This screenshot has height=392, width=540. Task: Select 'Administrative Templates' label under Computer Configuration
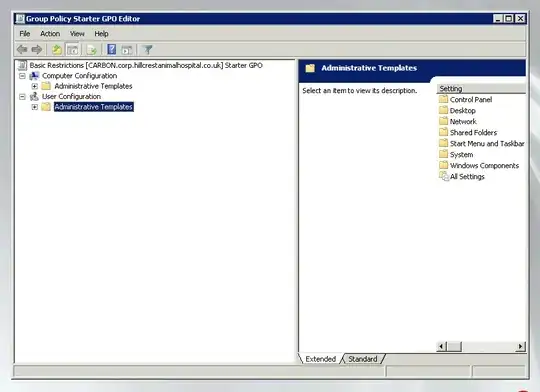[93, 86]
